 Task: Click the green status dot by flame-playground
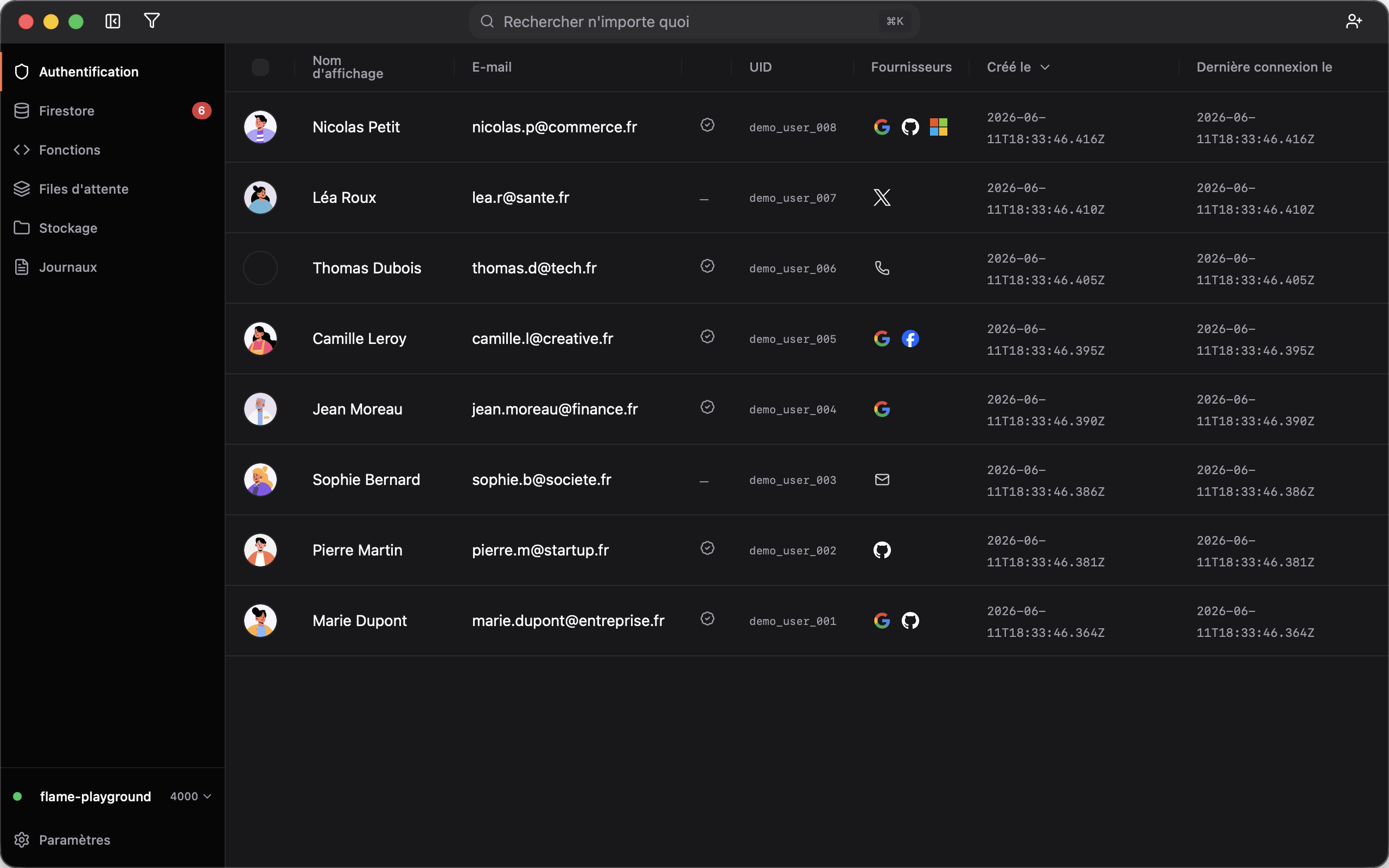tap(17, 796)
